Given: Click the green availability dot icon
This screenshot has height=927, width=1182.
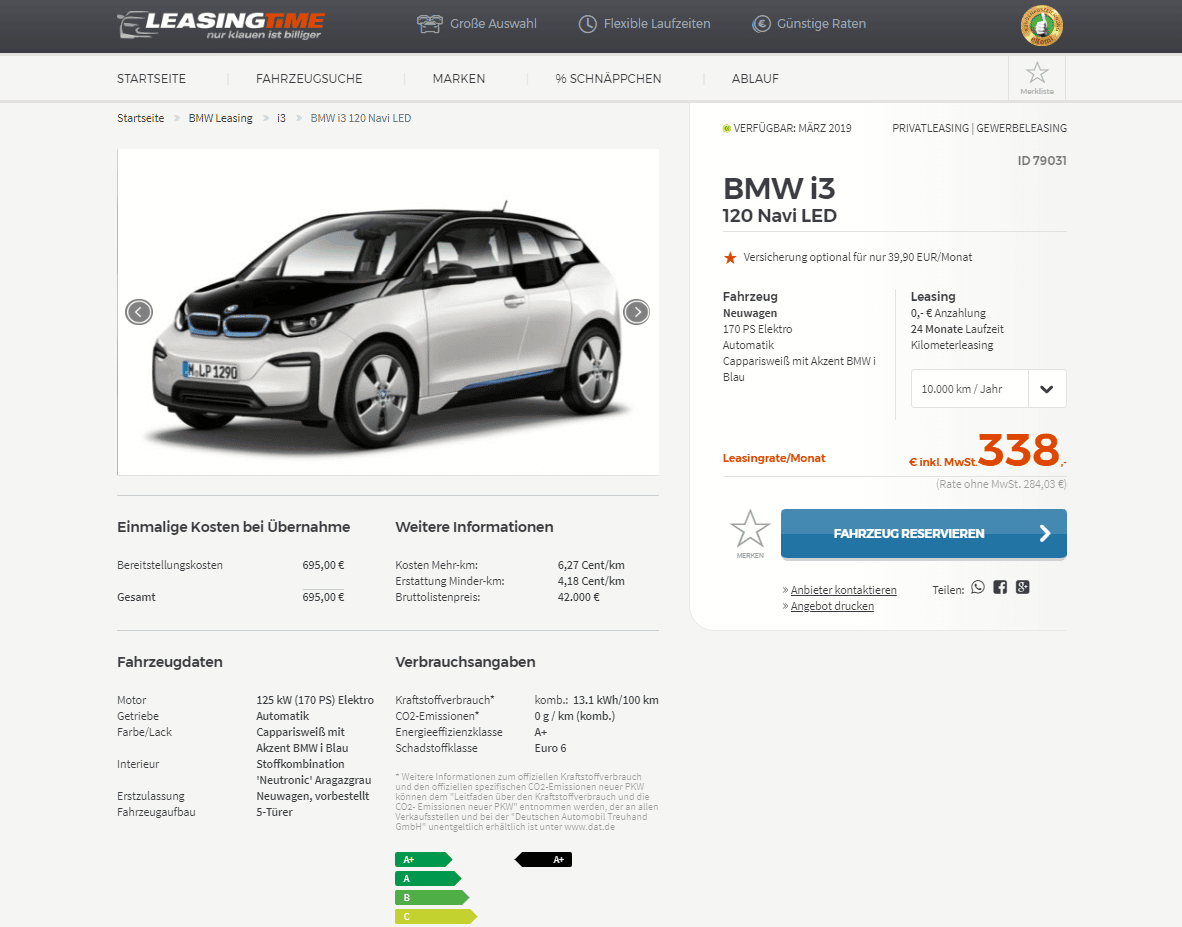Looking at the screenshot, I should pyautogui.click(x=727, y=129).
